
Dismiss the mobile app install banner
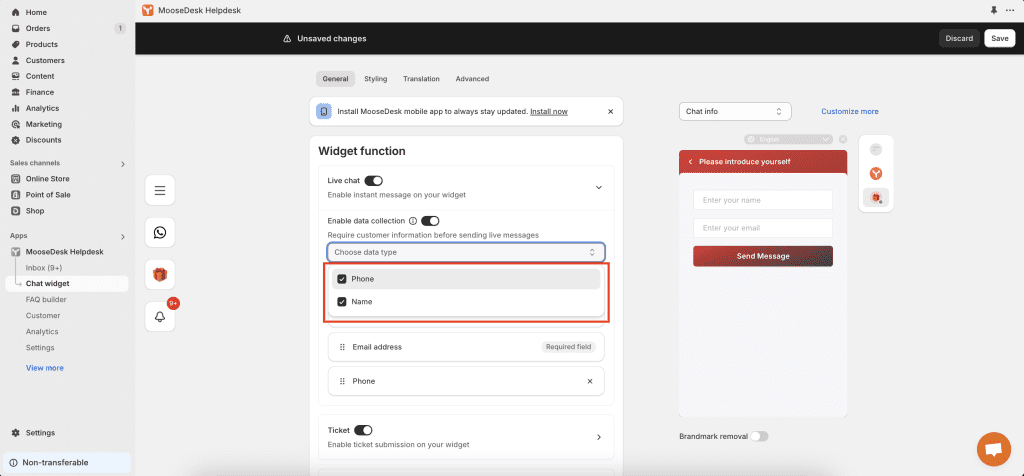click(611, 112)
